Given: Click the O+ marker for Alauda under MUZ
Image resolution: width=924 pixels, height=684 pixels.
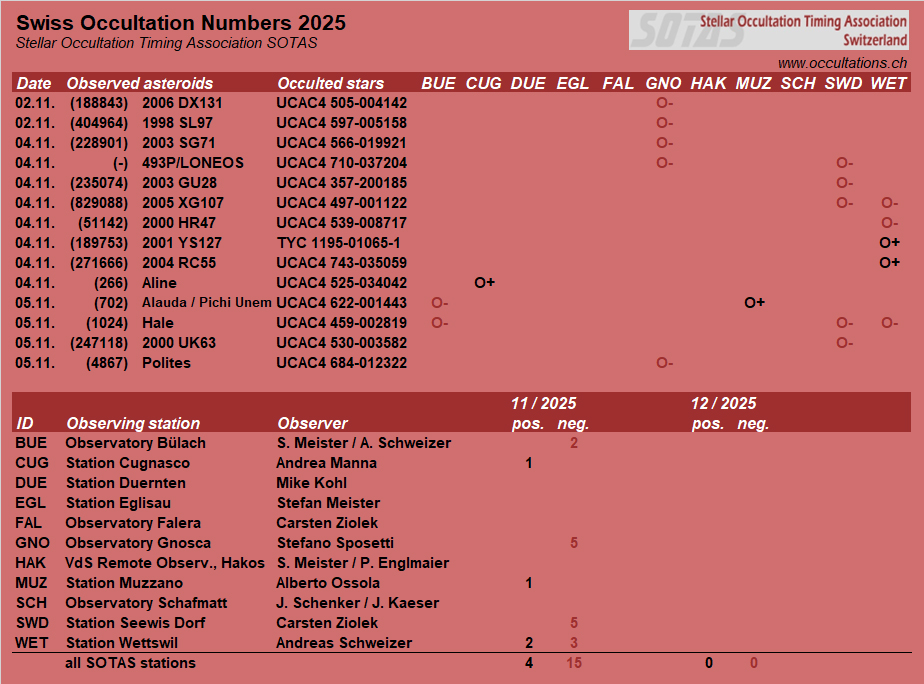Looking at the screenshot, I should point(755,303).
